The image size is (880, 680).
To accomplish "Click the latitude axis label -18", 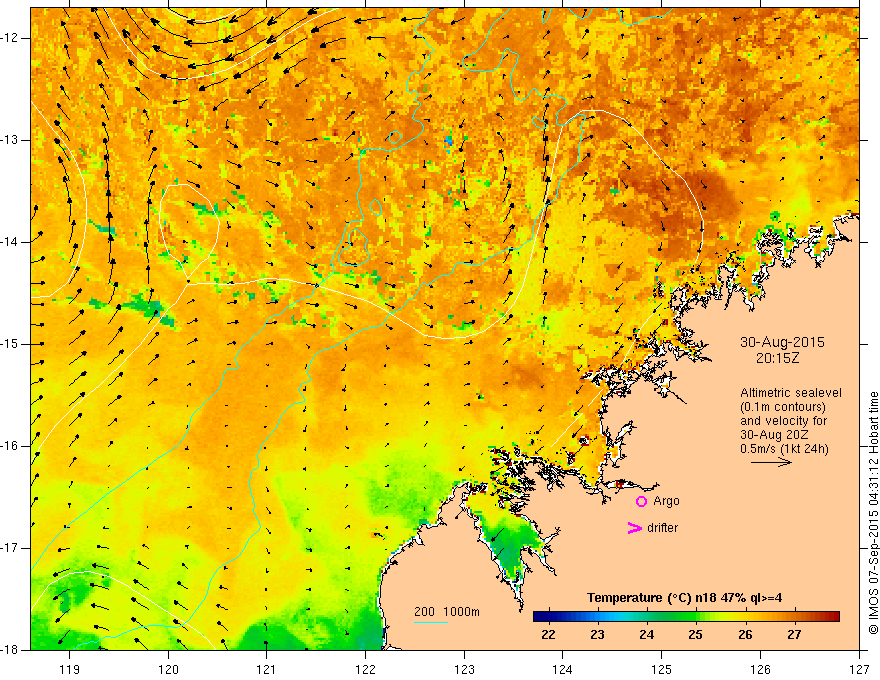I will (x=10, y=650).
